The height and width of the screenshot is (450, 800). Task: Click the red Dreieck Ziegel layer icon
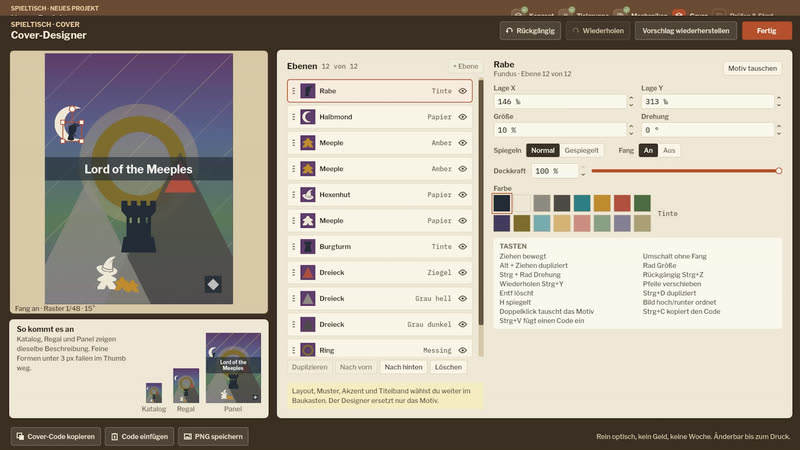click(307, 272)
